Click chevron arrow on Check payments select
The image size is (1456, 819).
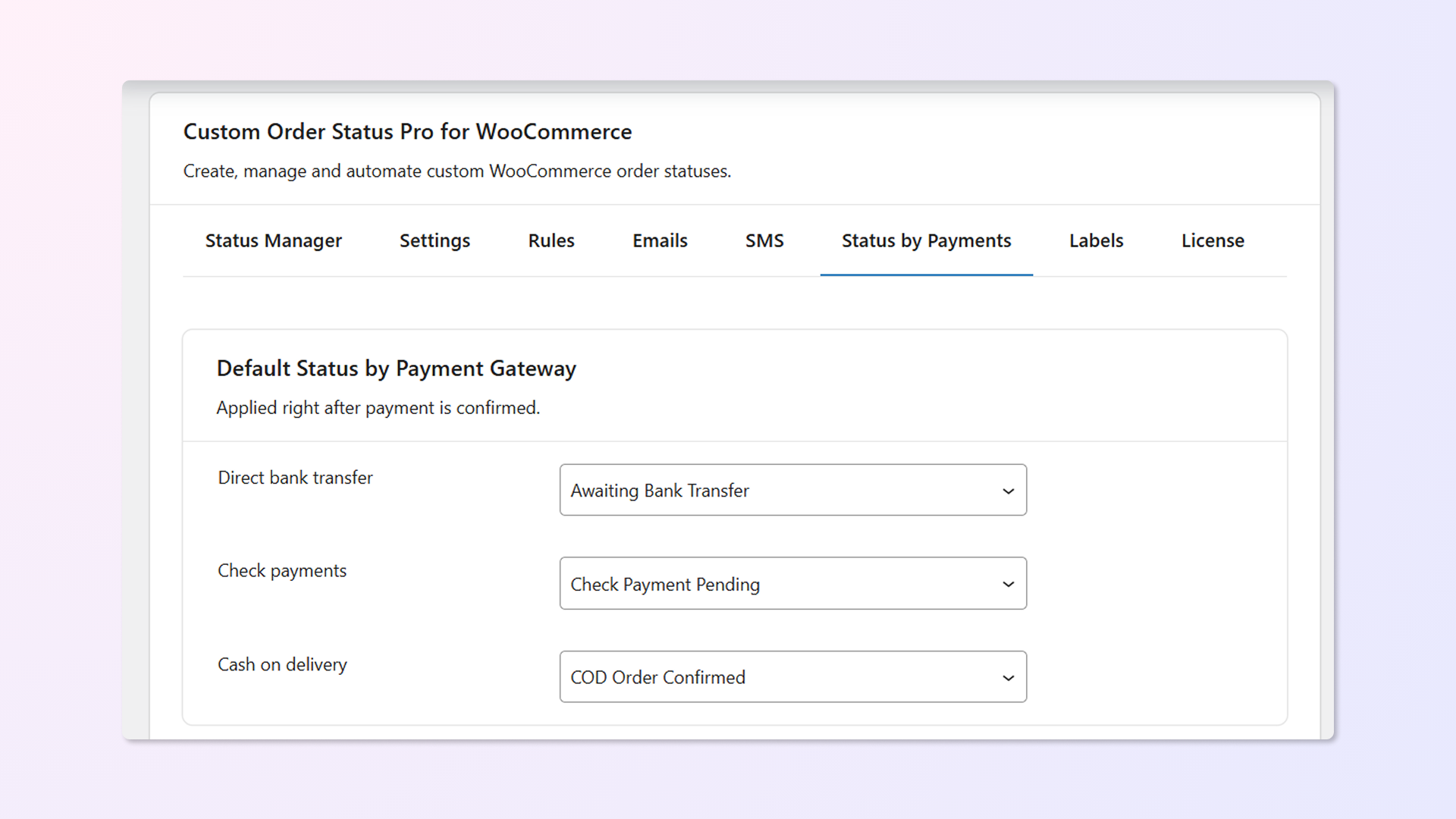1008,585
